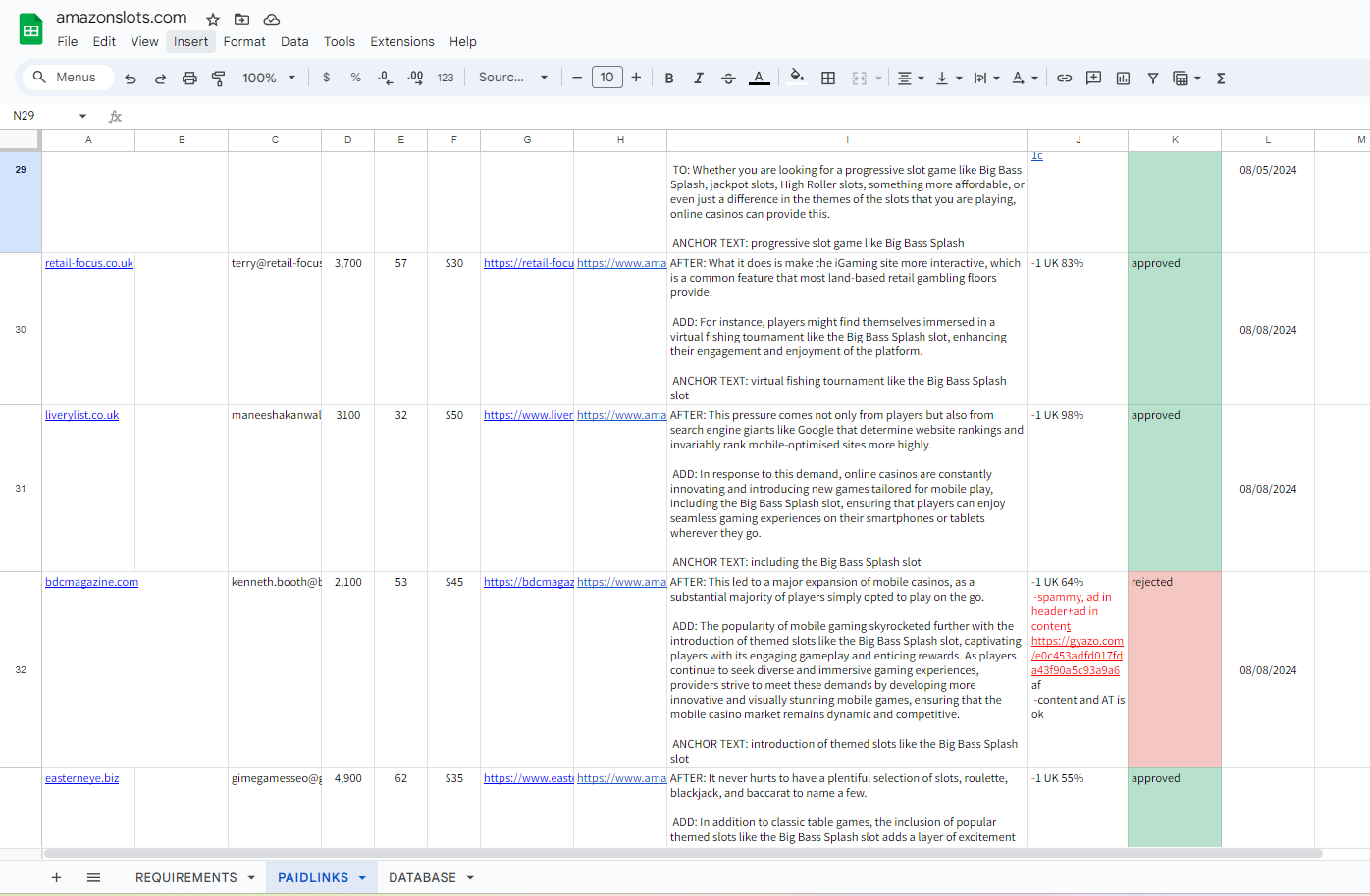Insert a link
The height and width of the screenshot is (896, 1370).
1065,79
